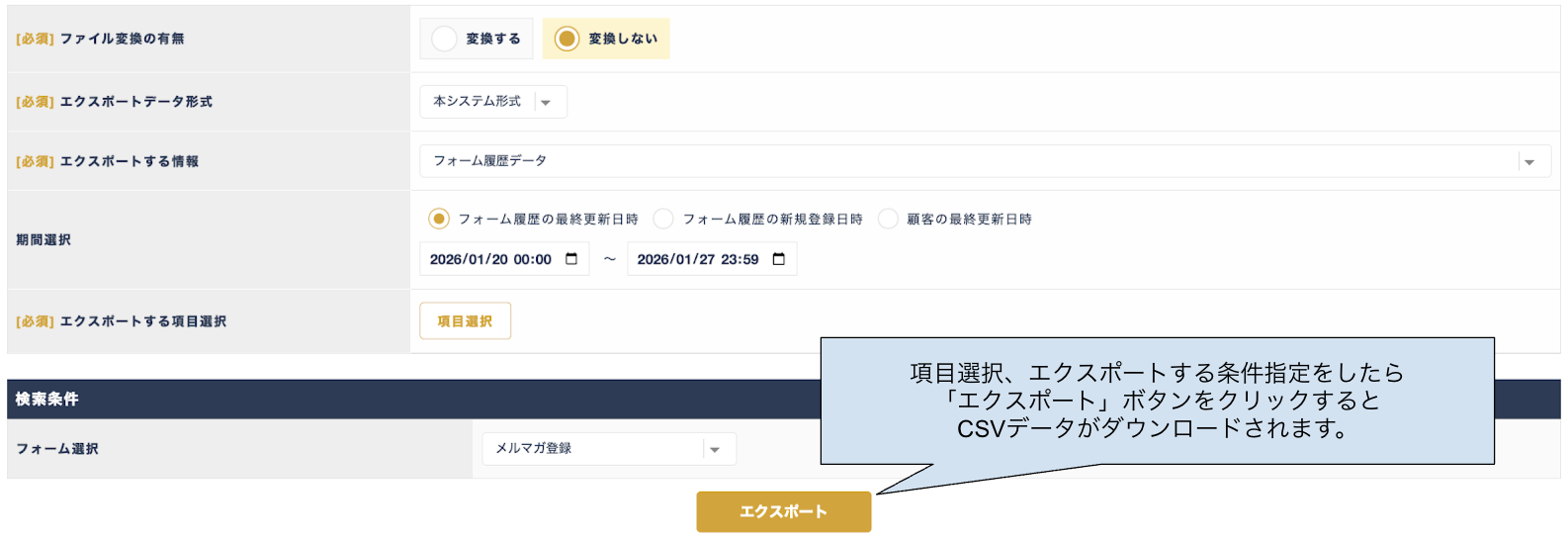
Task: Click the エクスポート button
Action: pyautogui.click(x=783, y=511)
